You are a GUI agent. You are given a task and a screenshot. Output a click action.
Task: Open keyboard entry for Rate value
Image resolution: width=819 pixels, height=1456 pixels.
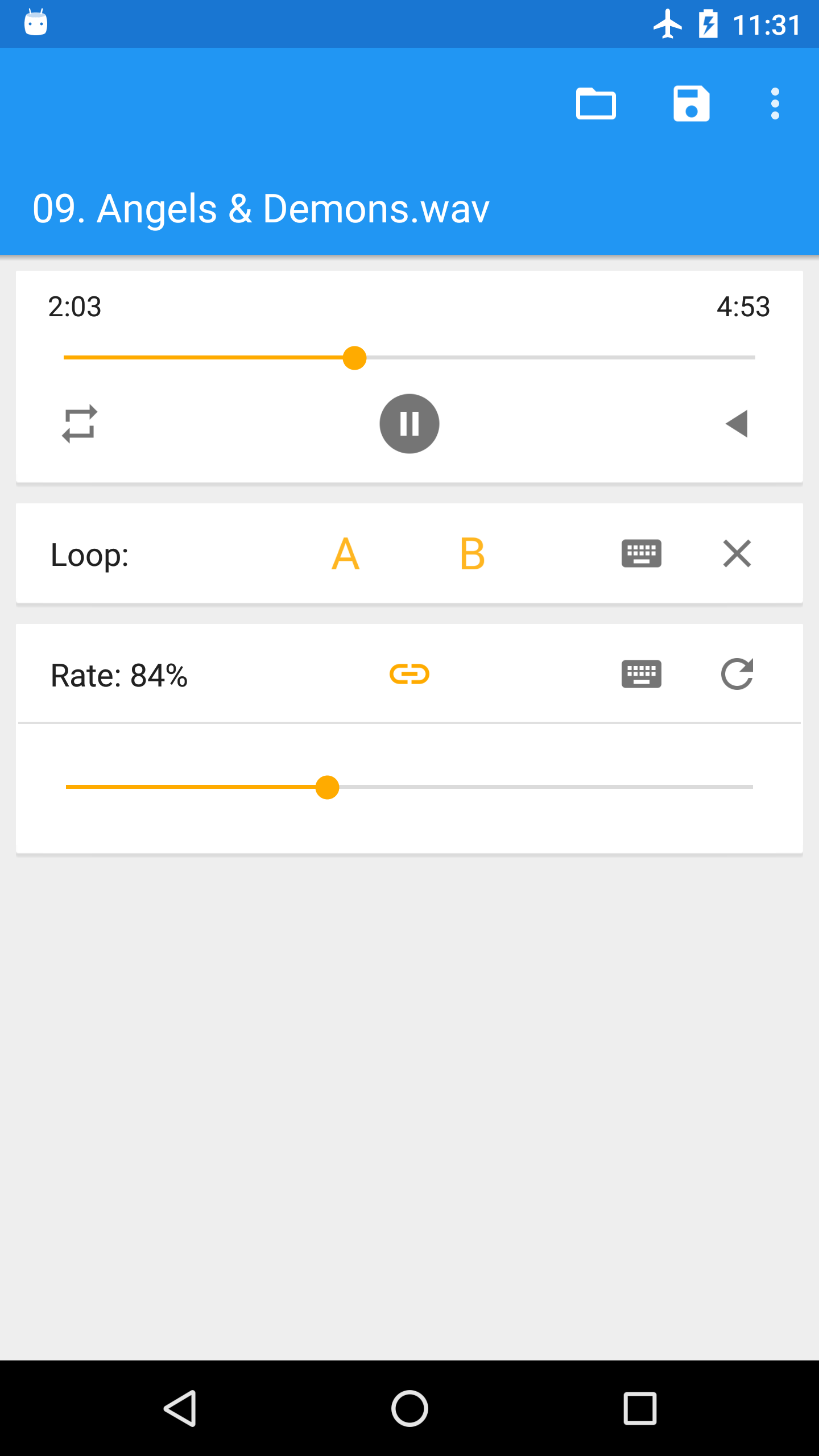(x=642, y=674)
